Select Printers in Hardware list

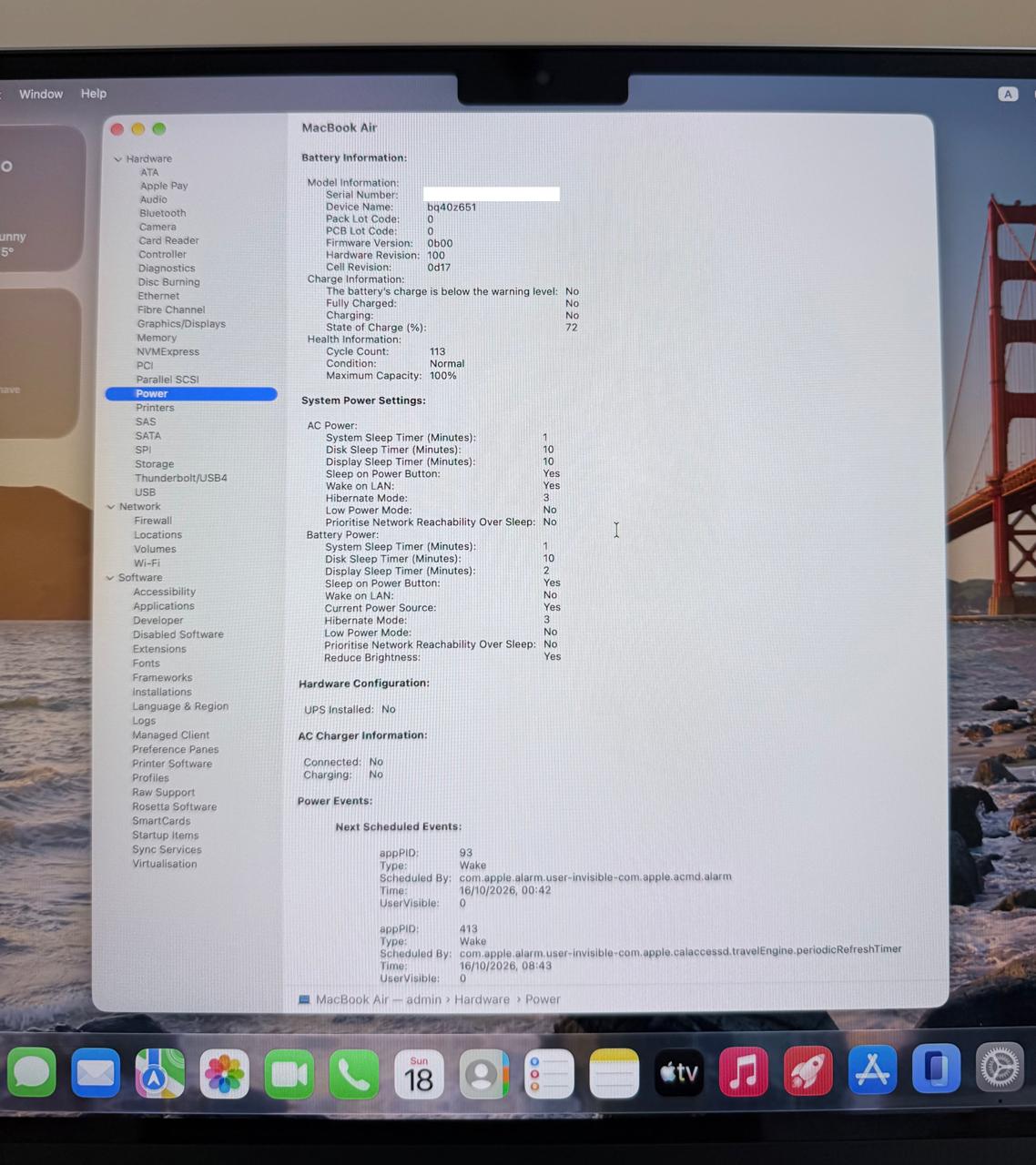(x=155, y=408)
